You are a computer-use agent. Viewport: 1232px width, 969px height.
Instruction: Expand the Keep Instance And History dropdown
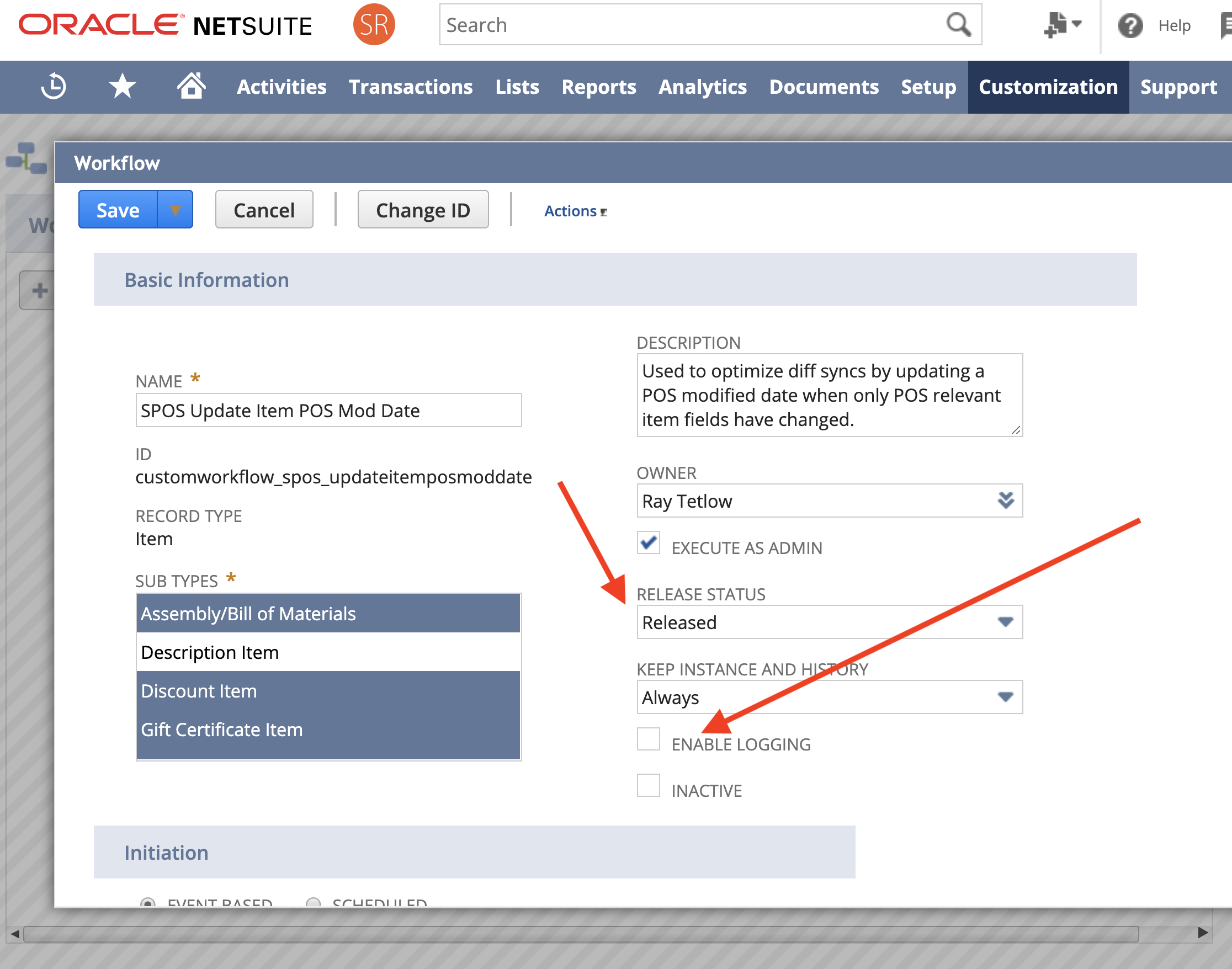(1005, 697)
